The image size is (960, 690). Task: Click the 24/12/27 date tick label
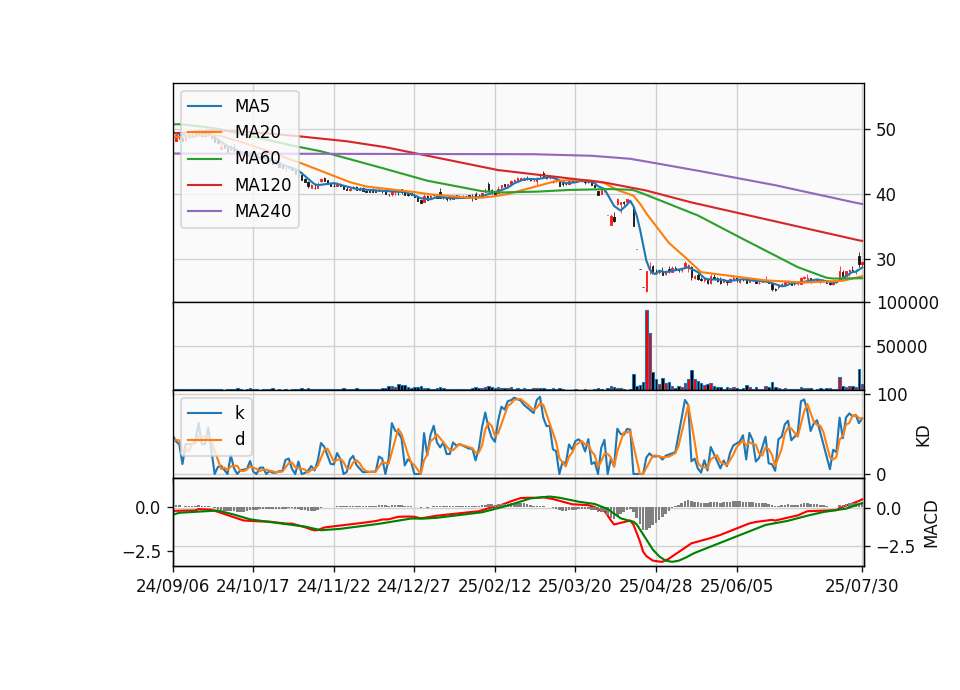(414, 586)
